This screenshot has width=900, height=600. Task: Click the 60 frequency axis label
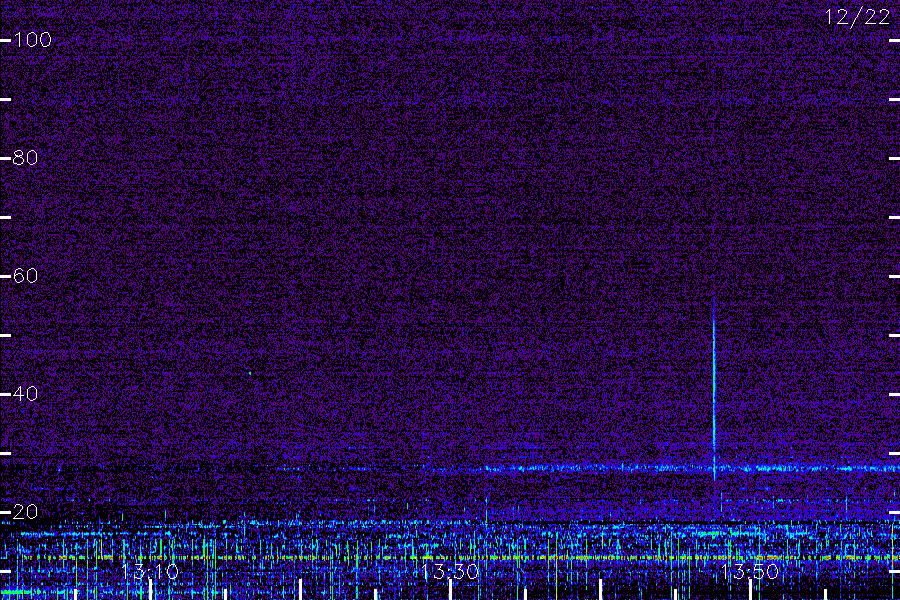click(25, 276)
